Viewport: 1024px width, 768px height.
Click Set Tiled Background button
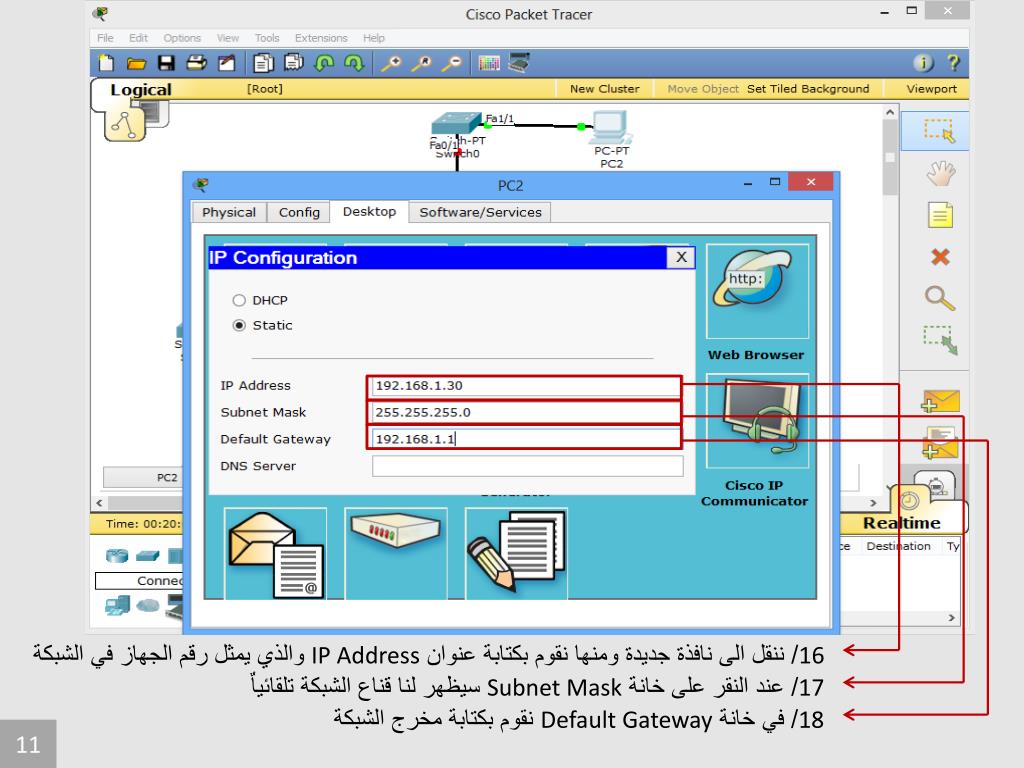[808, 89]
